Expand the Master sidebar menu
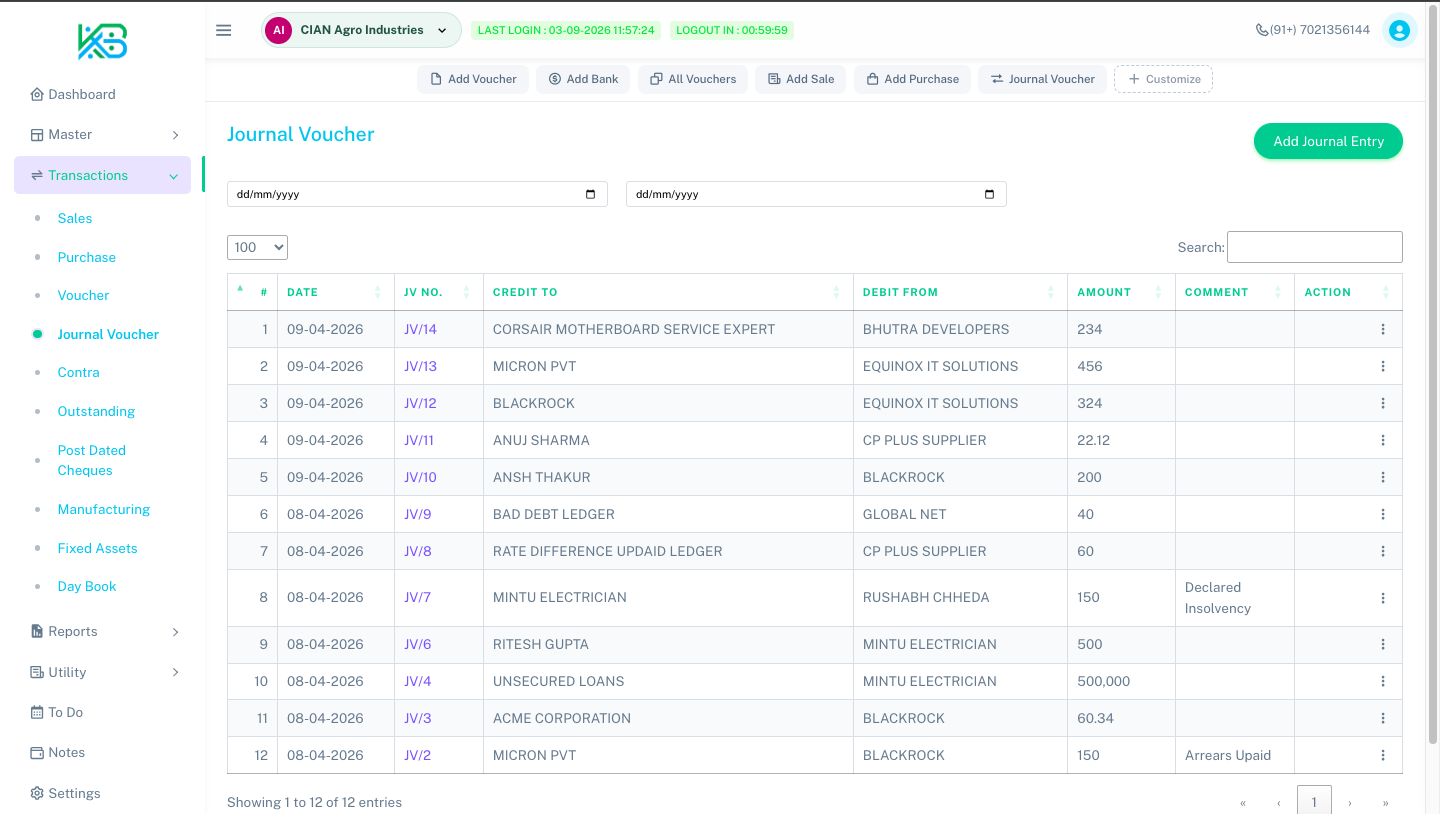This screenshot has height=814, width=1440. (x=103, y=134)
